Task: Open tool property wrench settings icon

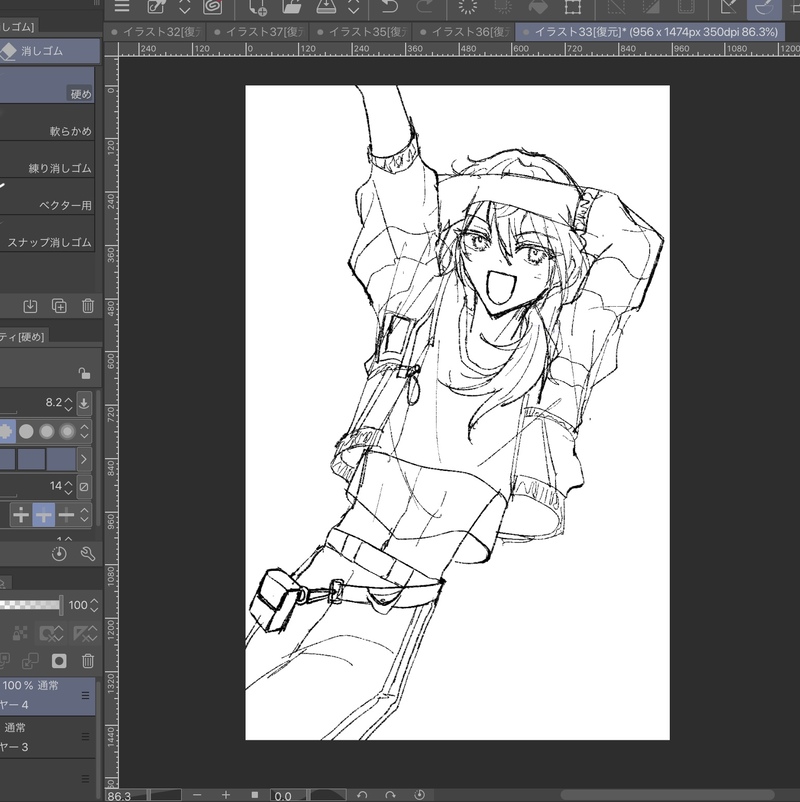Action: point(87,553)
